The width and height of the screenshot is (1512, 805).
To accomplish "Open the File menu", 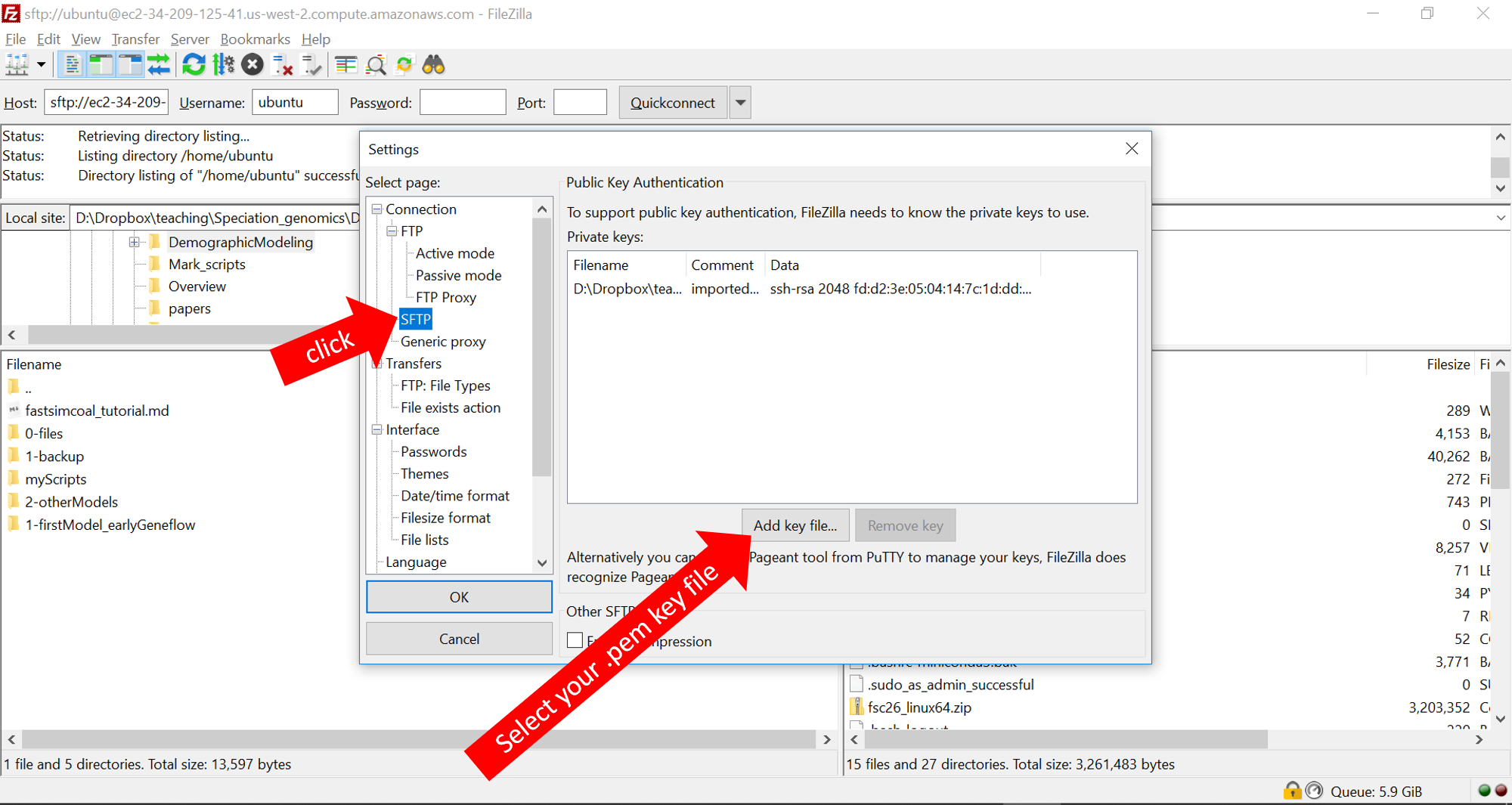I will click(x=16, y=39).
